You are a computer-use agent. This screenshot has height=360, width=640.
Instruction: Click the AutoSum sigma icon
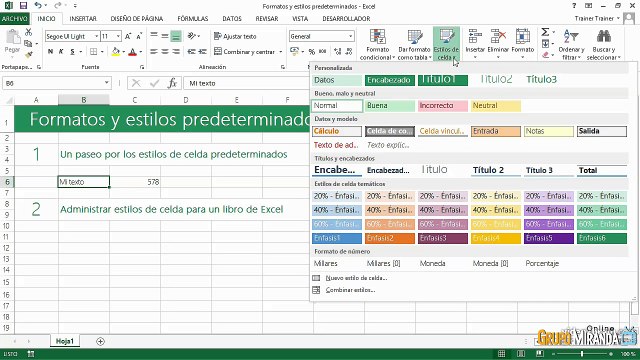545,32
